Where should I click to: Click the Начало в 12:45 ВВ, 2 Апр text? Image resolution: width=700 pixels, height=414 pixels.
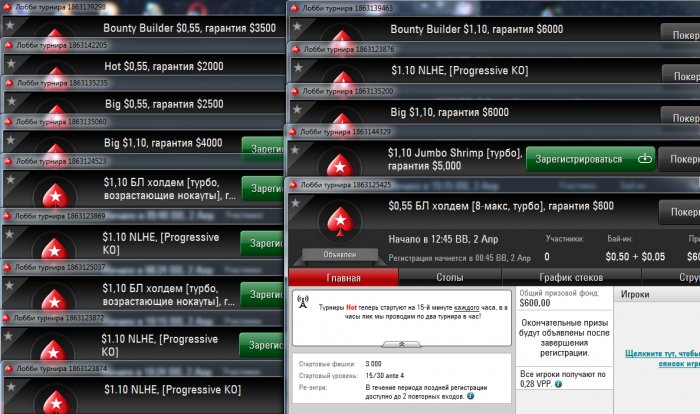[x=443, y=239]
